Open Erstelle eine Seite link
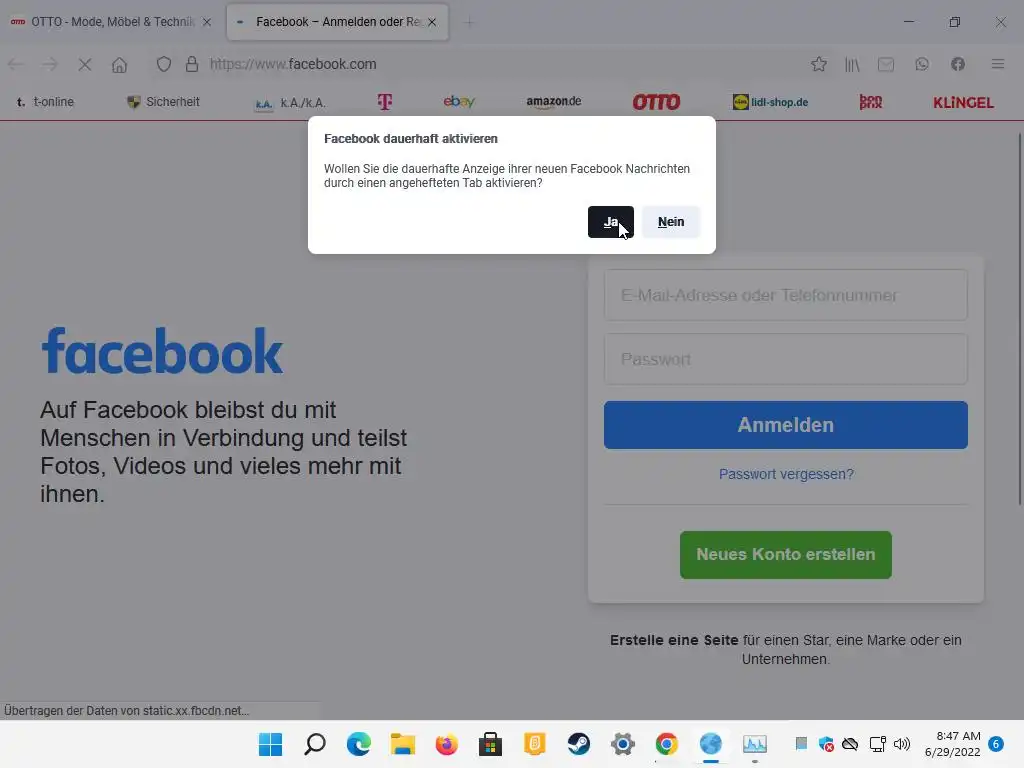Image resolution: width=1024 pixels, height=768 pixels. point(674,640)
